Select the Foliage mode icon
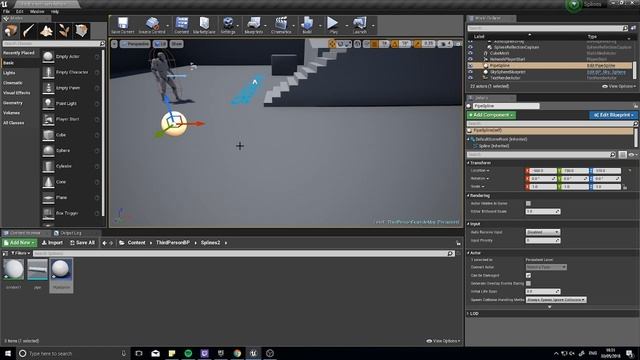The height and width of the screenshot is (360, 640). 64,31
